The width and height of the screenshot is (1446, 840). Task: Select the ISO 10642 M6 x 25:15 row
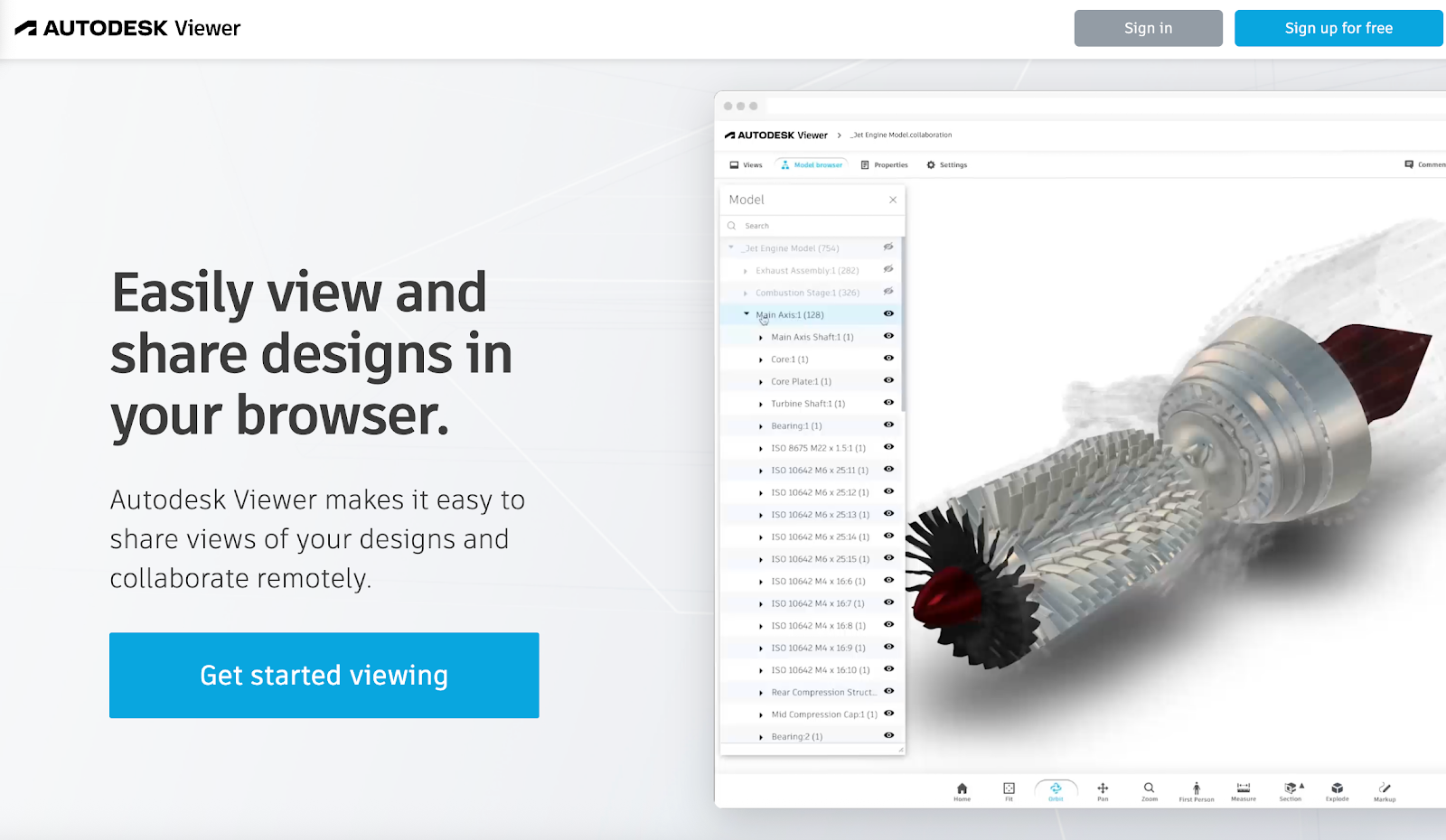point(811,558)
